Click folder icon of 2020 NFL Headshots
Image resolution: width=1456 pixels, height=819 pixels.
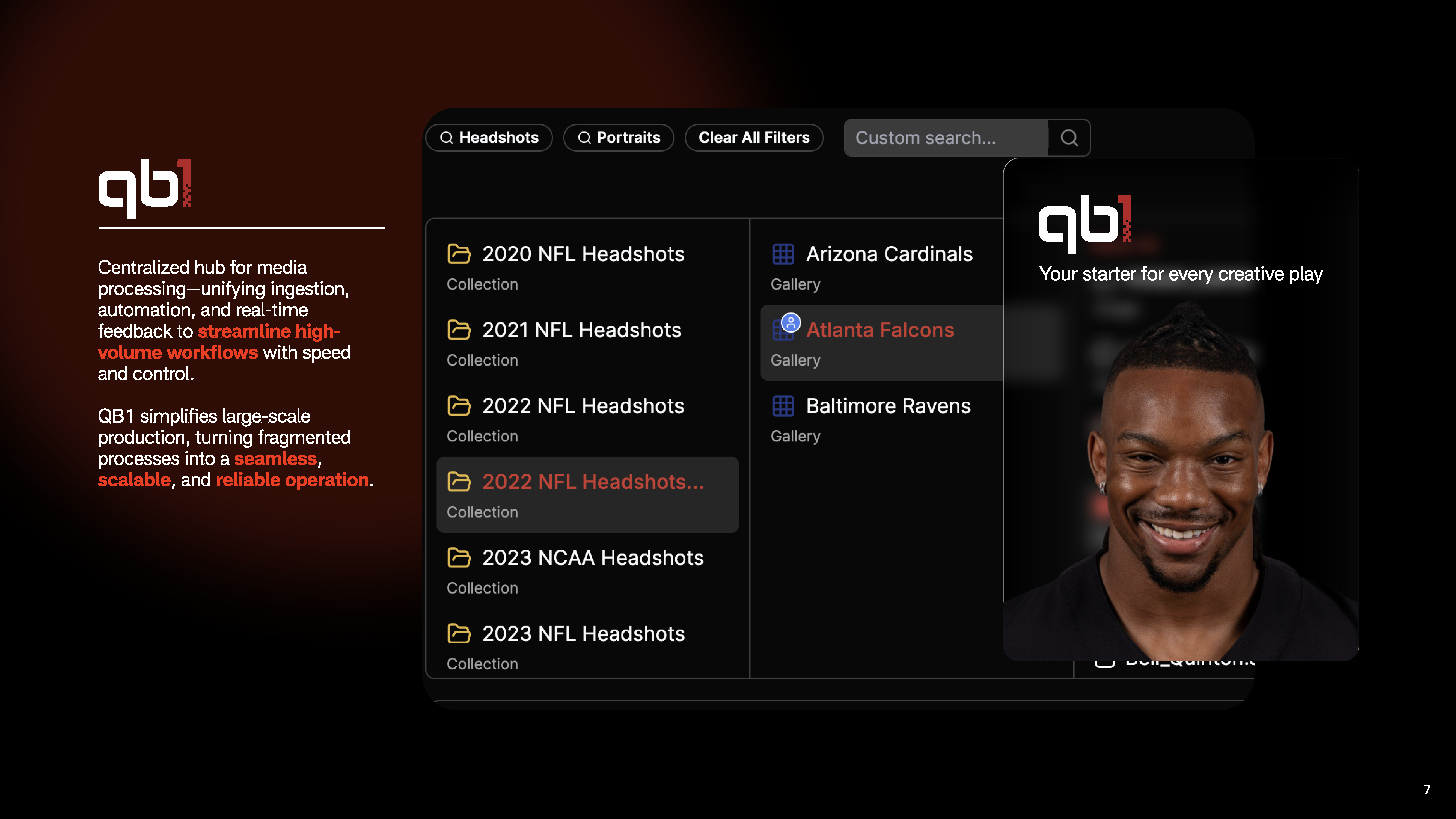[x=458, y=254]
